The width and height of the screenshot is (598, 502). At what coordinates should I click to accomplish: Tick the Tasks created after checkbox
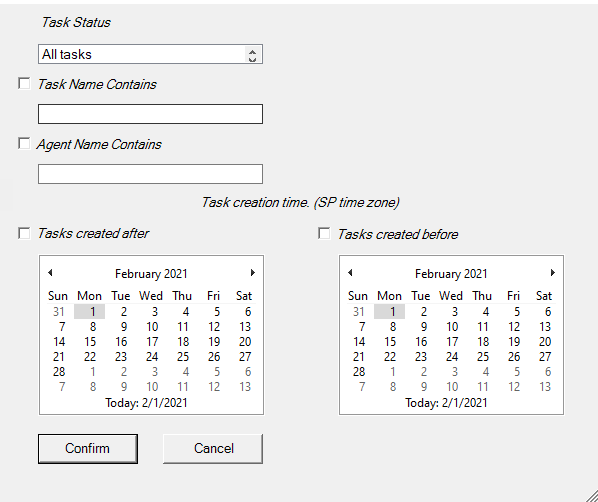[24, 233]
